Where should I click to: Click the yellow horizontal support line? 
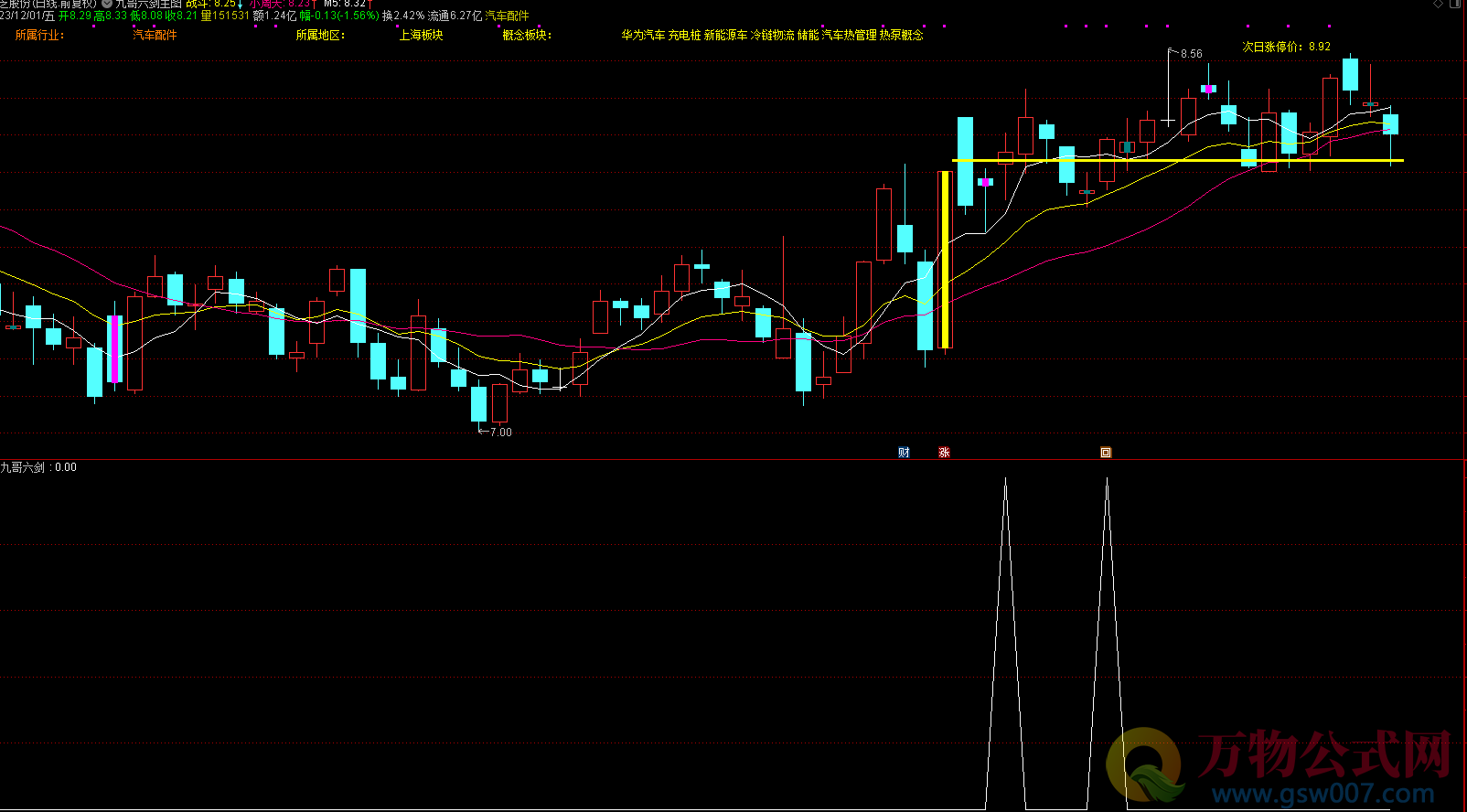[x=1177, y=161]
